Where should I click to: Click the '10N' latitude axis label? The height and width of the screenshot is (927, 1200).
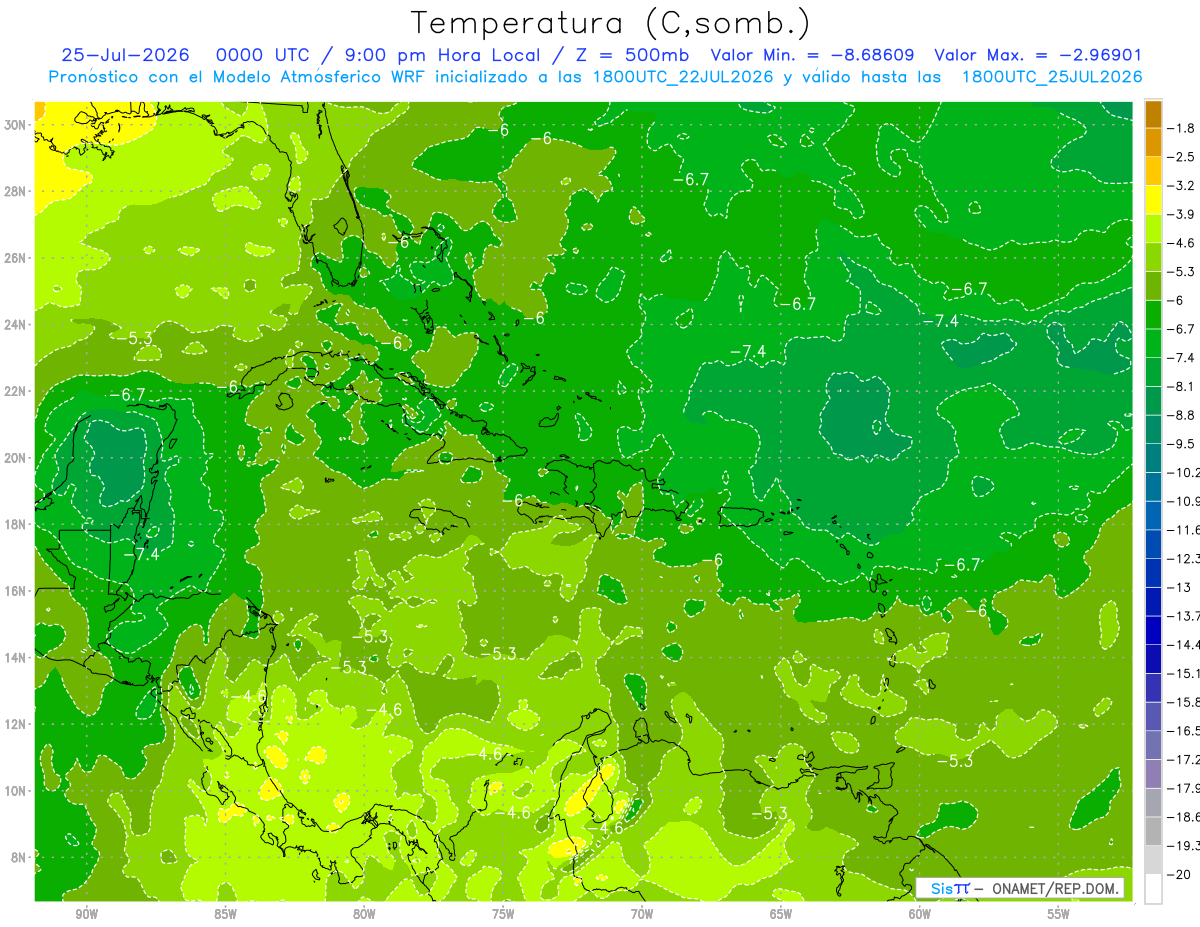pos(16,791)
